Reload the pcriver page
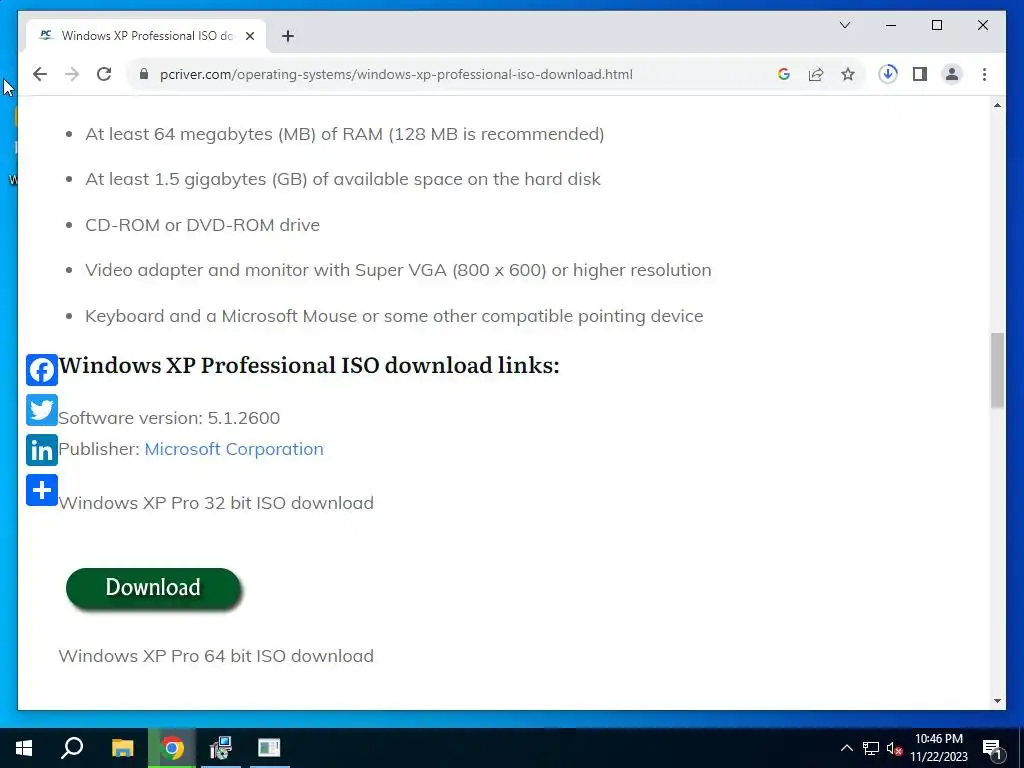Screen dimensions: 1024x768 point(104,74)
